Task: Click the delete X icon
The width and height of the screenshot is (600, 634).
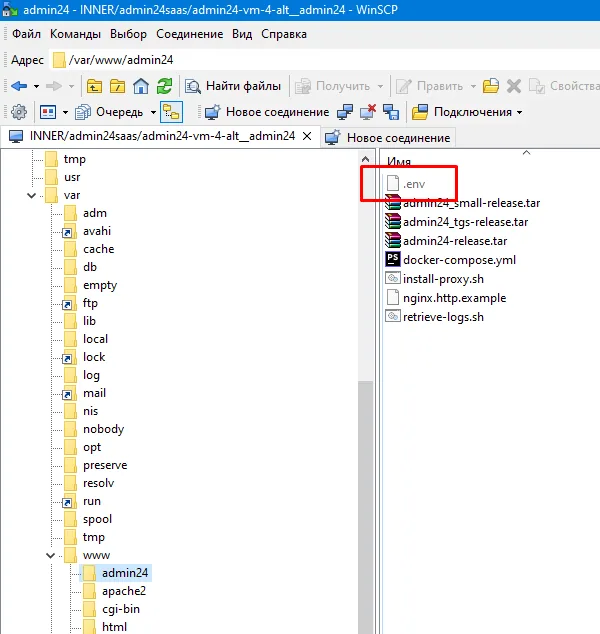Action: [x=514, y=86]
